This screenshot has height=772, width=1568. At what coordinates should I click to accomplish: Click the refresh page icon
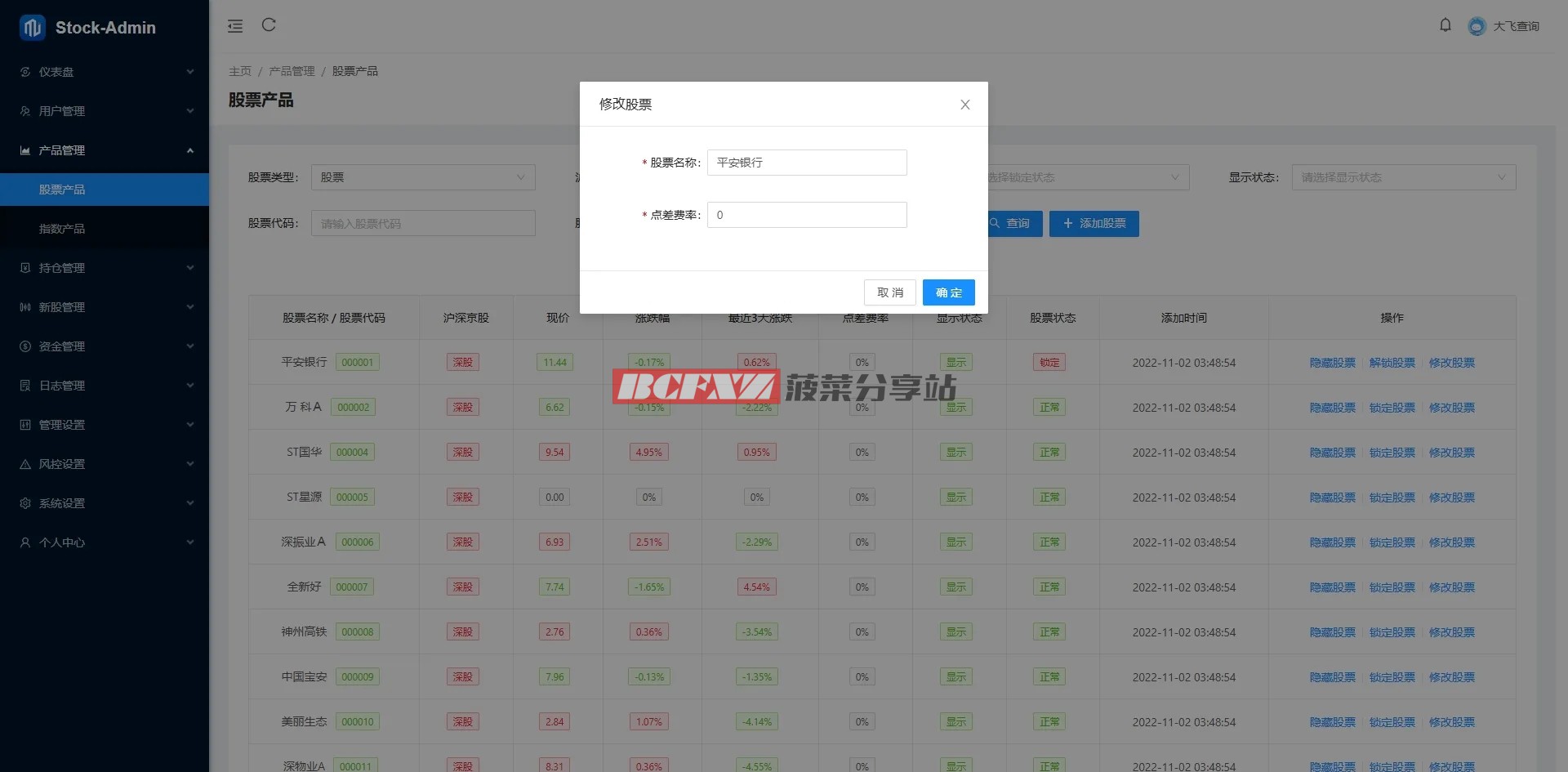coord(269,25)
